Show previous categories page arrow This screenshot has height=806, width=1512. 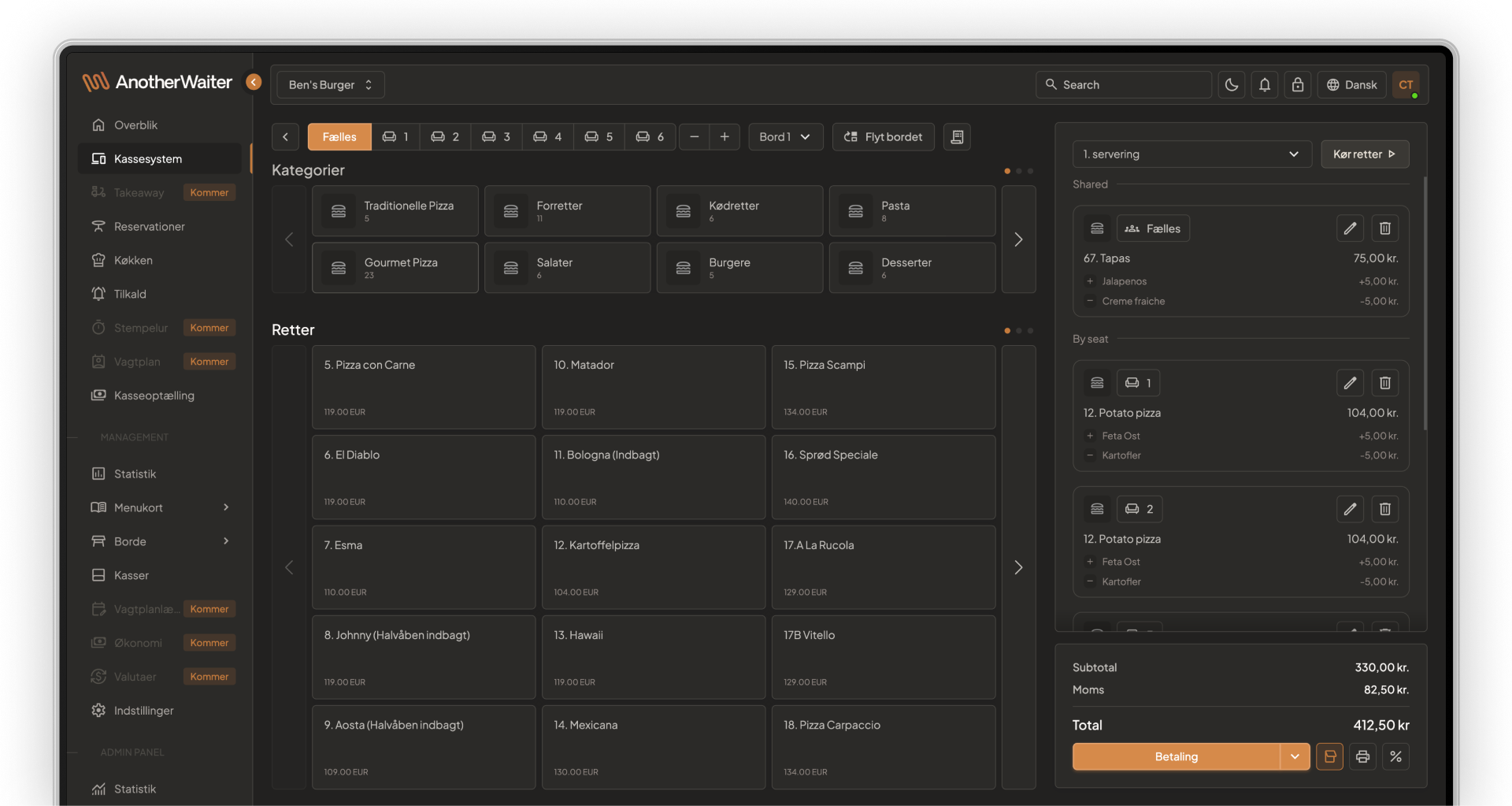pyautogui.click(x=289, y=240)
